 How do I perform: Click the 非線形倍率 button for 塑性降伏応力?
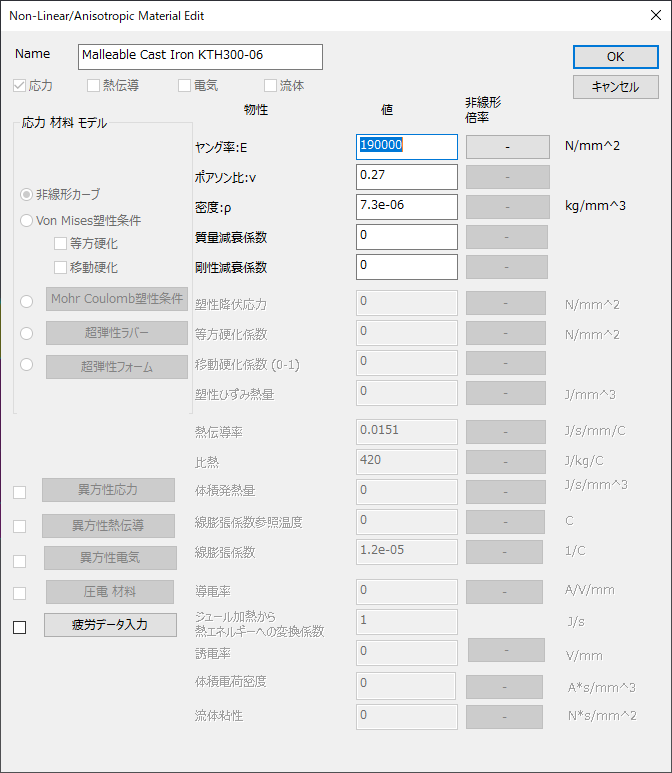[506, 303]
